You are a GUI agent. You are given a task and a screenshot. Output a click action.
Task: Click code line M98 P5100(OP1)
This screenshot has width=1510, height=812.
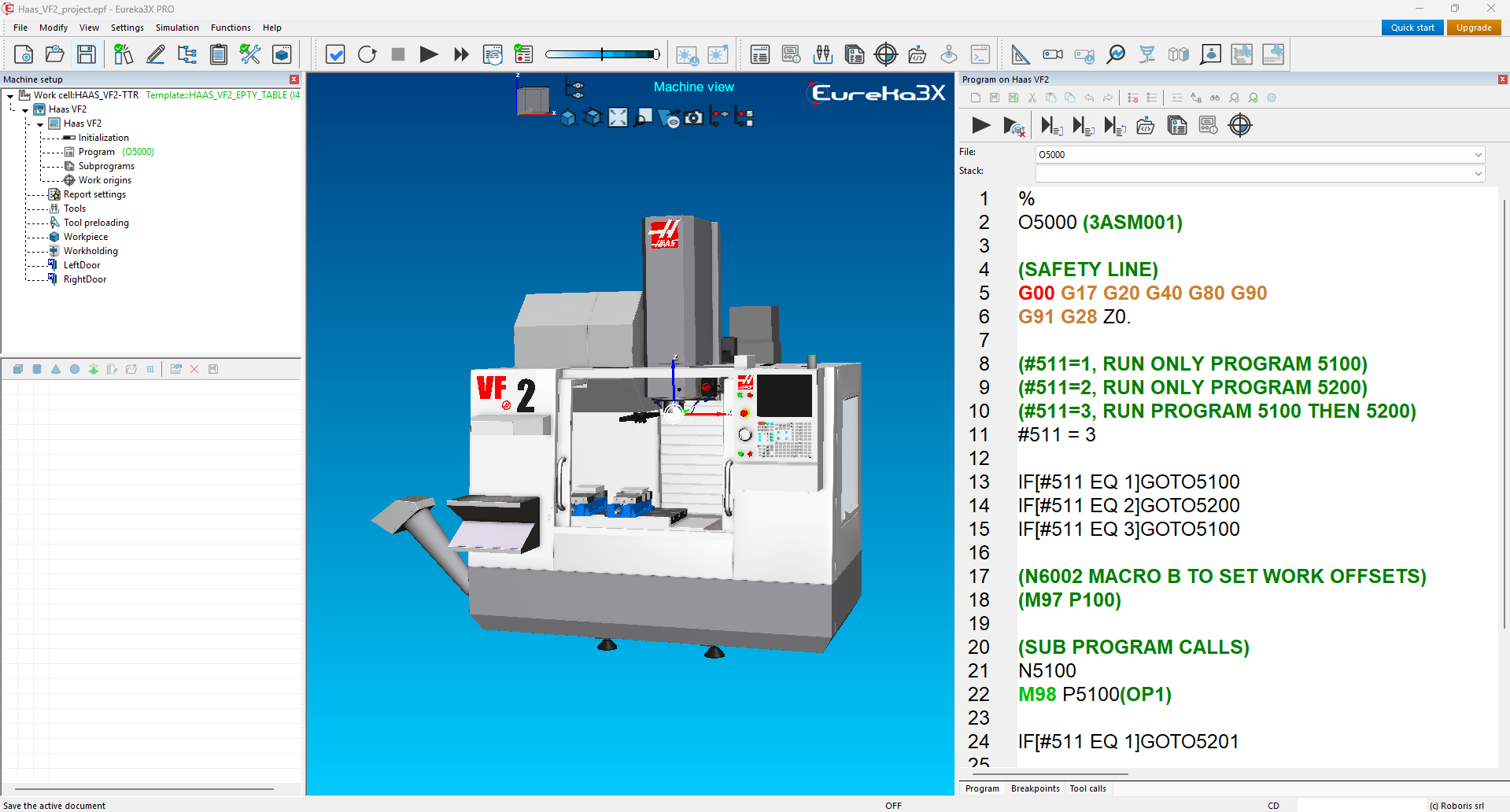(1095, 694)
